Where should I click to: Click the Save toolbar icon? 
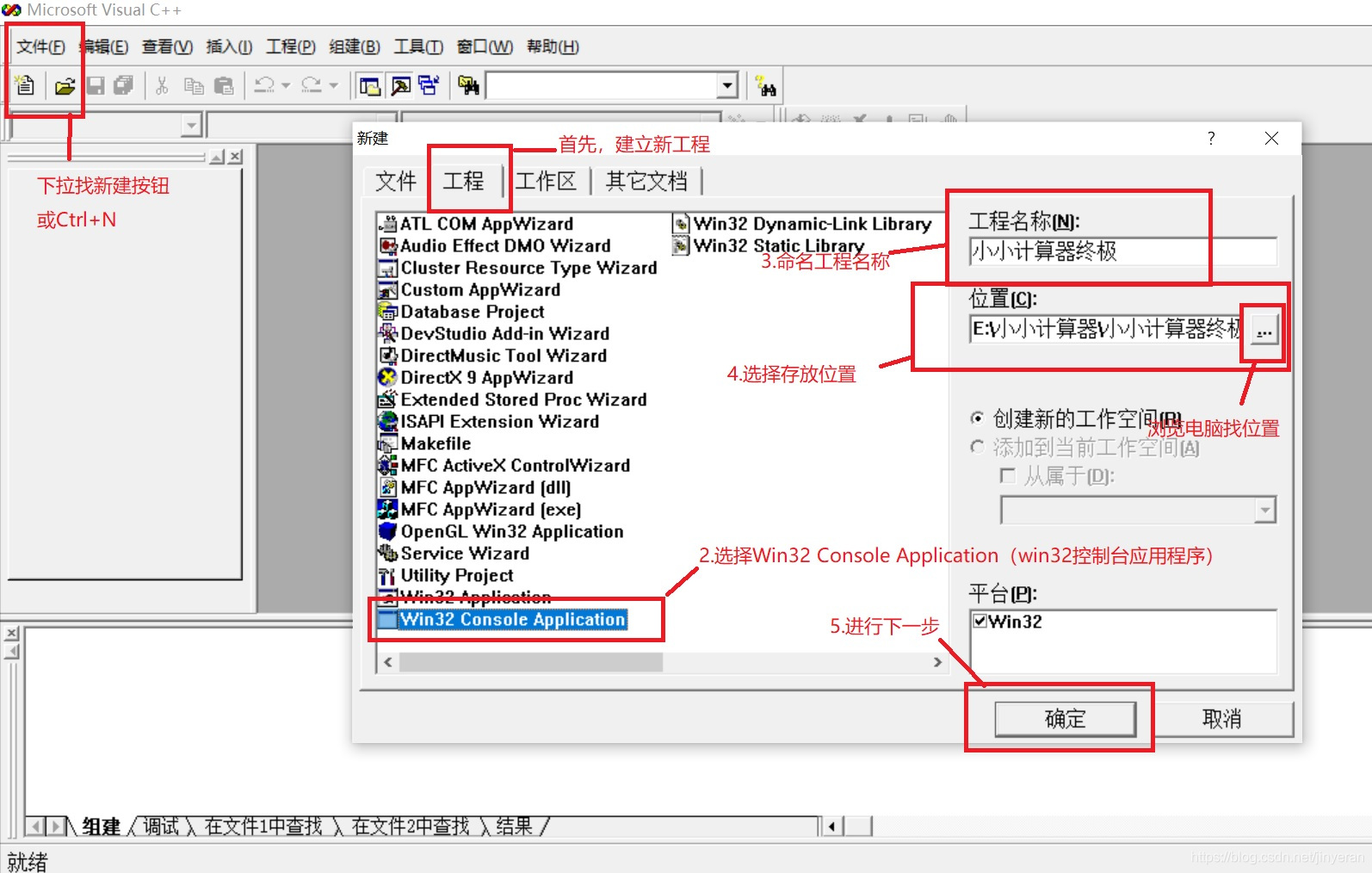point(95,85)
